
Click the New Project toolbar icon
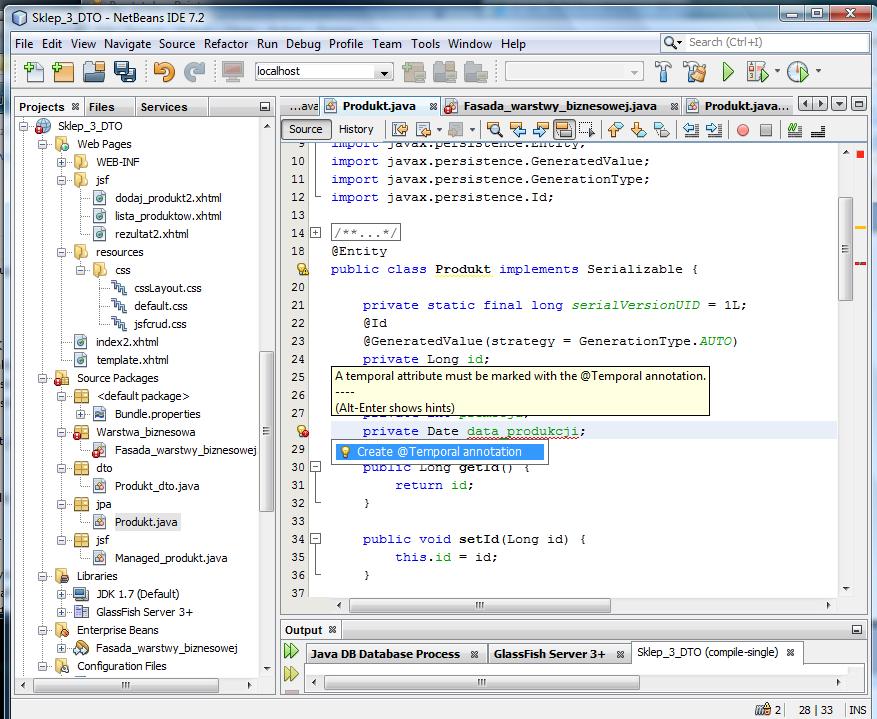point(63,72)
